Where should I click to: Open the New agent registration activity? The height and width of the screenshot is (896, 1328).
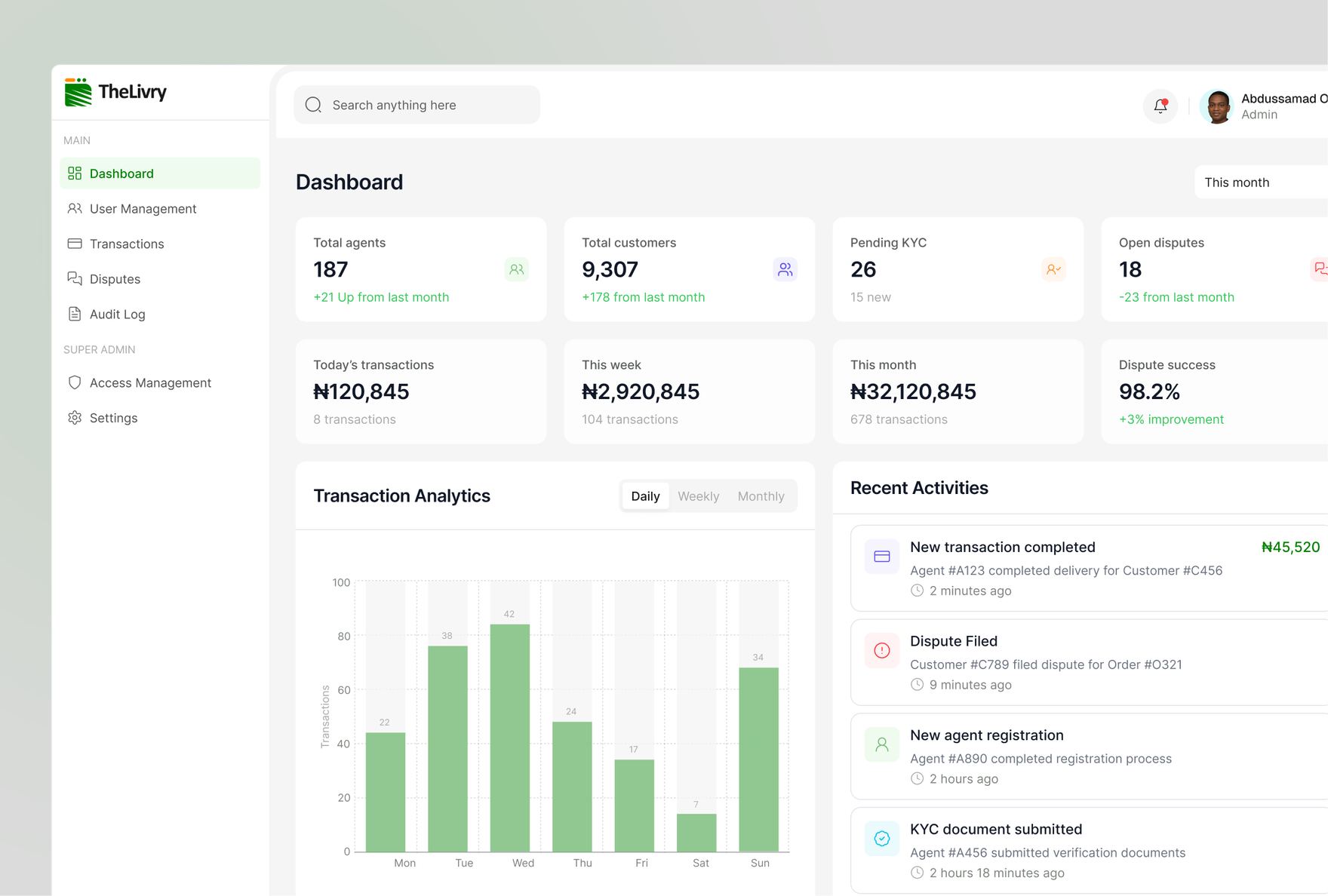[1089, 756]
